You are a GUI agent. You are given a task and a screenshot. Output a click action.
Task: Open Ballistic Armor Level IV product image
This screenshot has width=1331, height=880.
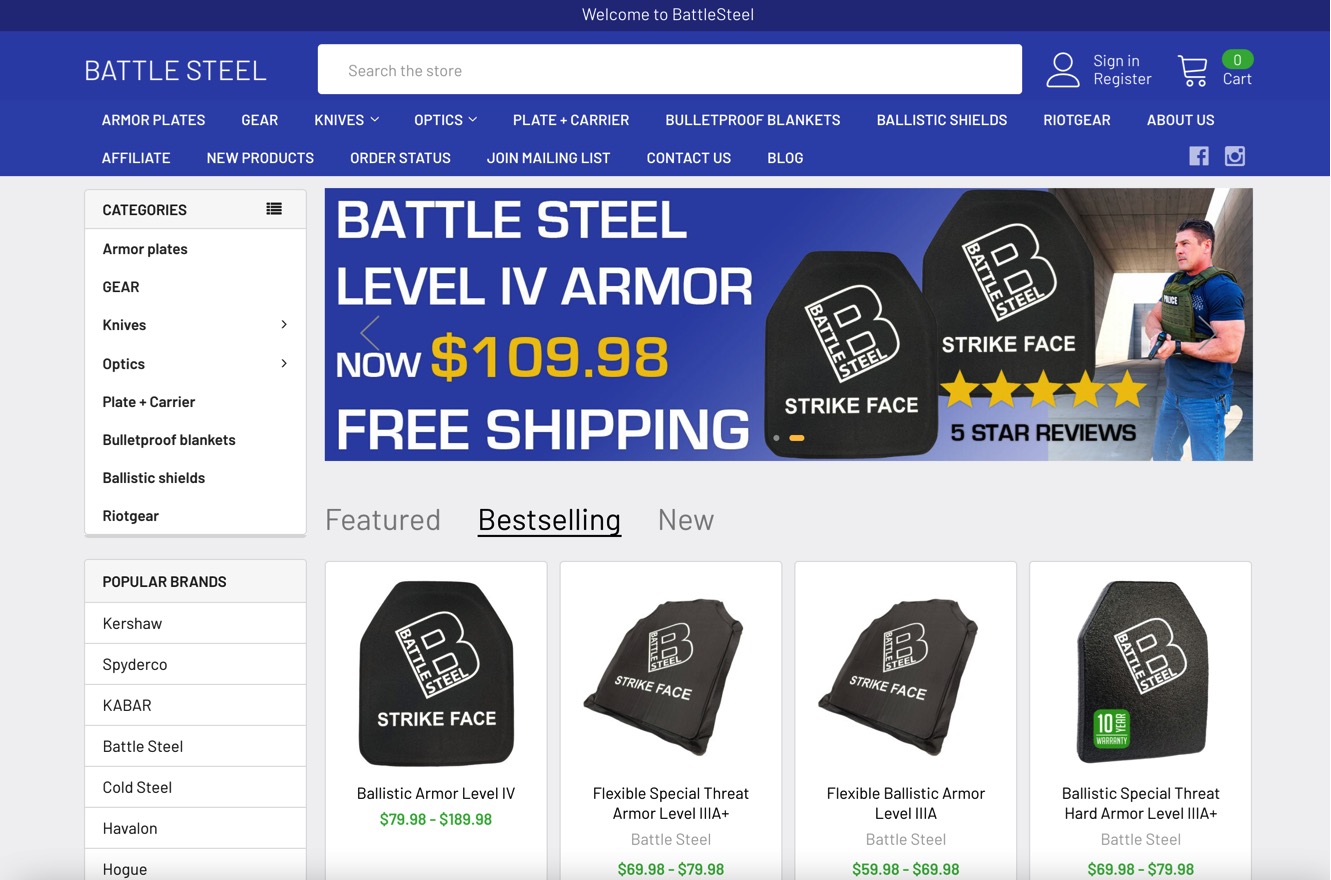436,673
